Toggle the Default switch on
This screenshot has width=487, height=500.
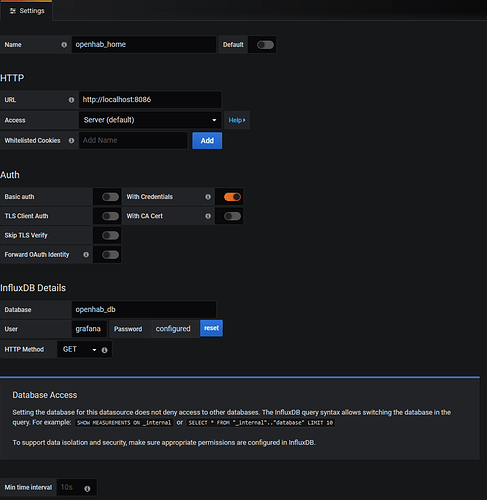265,45
